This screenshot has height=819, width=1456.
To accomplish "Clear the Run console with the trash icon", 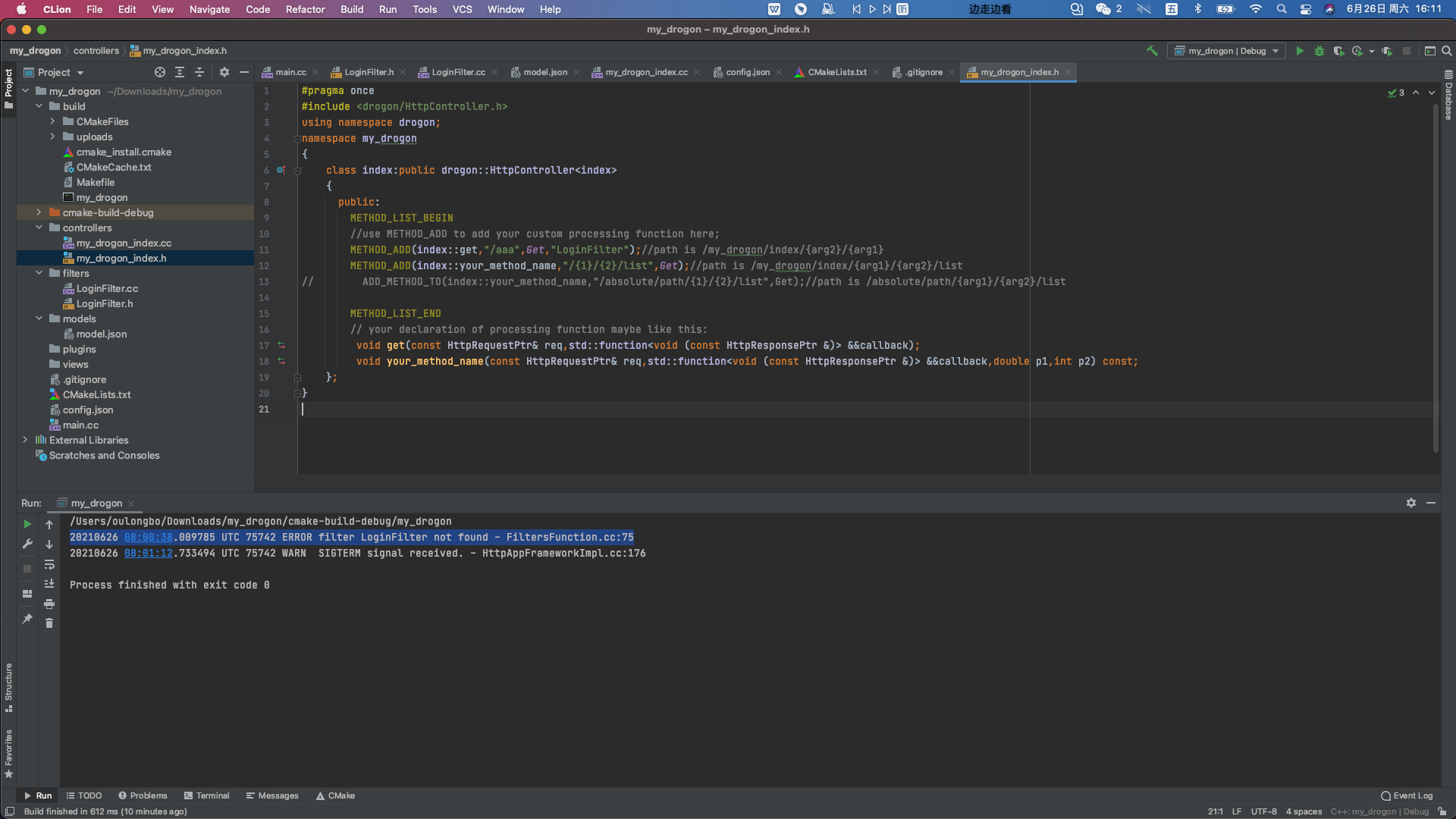I will coord(49,623).
